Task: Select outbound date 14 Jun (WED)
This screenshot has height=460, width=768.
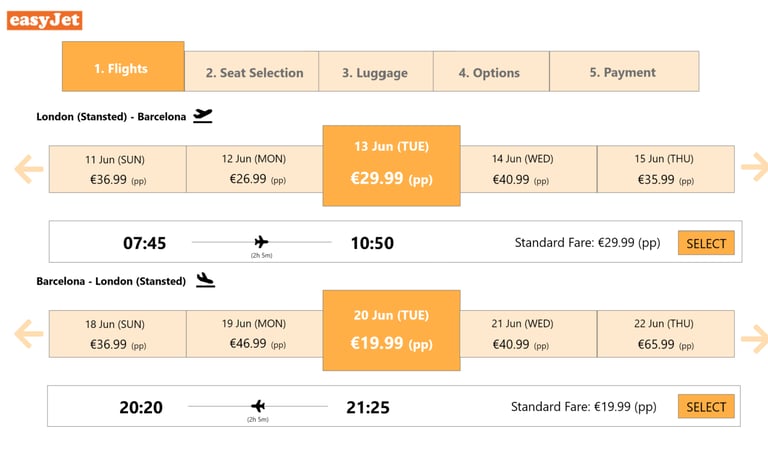Action: coord(527,169)
